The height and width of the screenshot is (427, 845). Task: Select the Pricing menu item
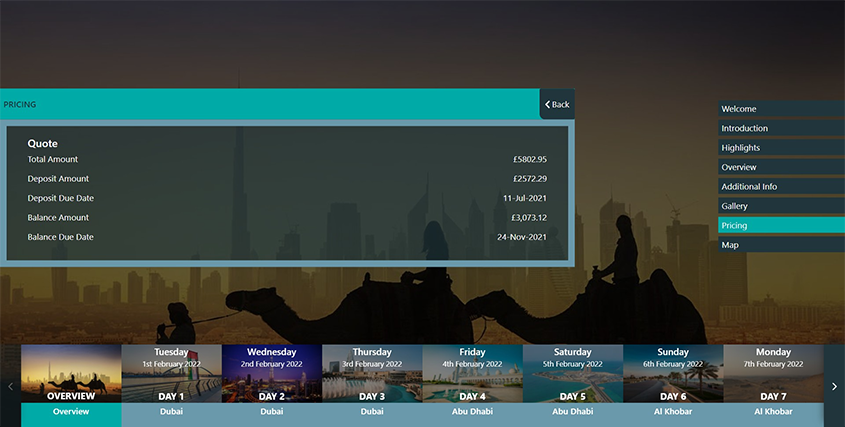(x=780, y=226)
